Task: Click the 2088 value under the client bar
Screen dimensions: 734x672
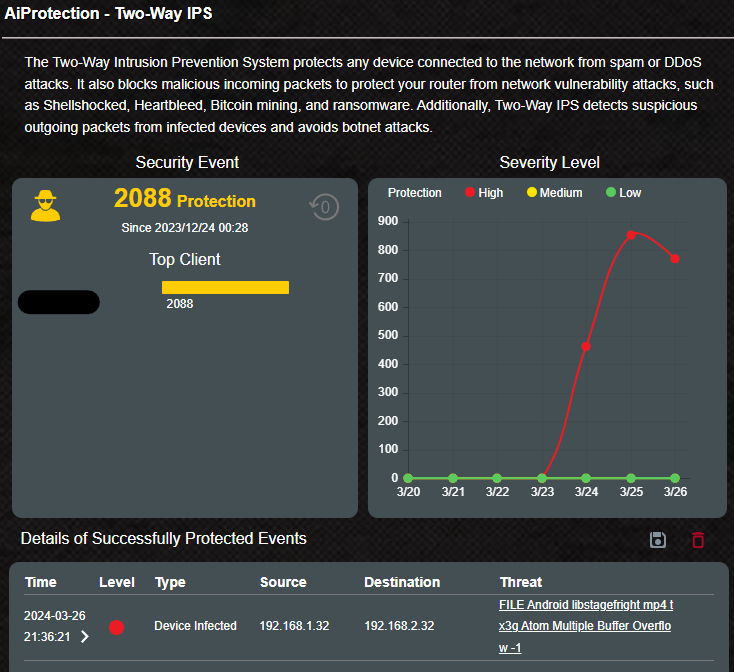Action: pyautogui.click(x=180, y=304)
